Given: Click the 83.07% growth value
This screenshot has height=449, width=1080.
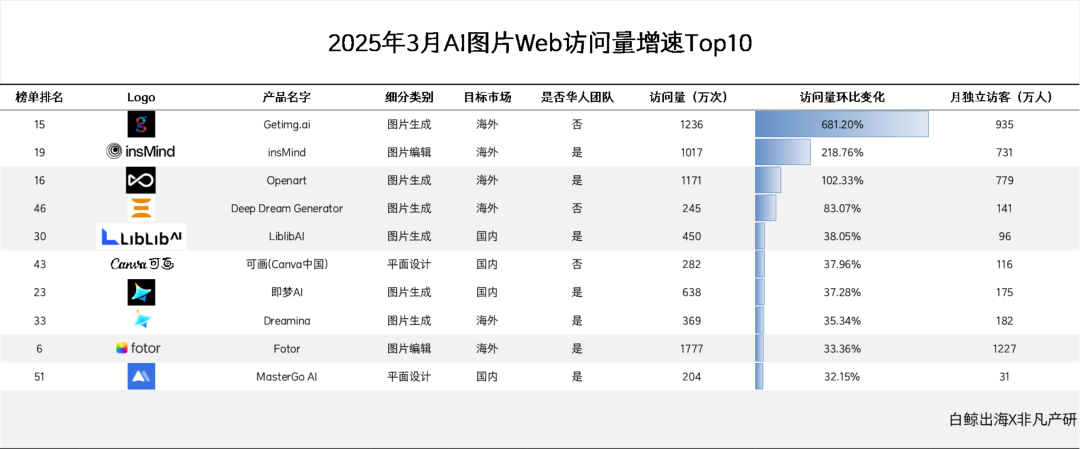Looking at the screenshot, I should [x=841, y=208].
